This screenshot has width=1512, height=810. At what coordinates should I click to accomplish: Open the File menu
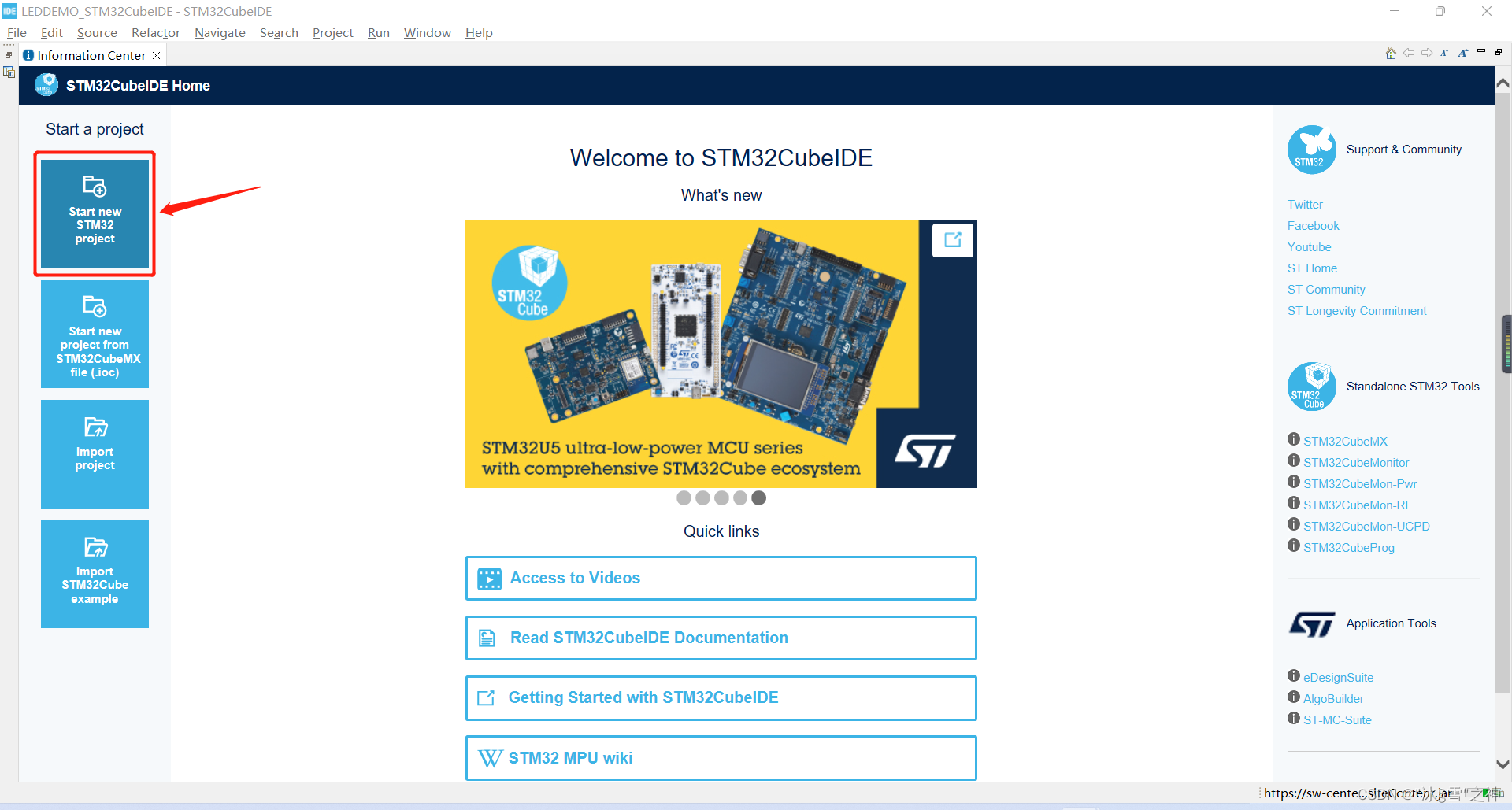[17, 32]
